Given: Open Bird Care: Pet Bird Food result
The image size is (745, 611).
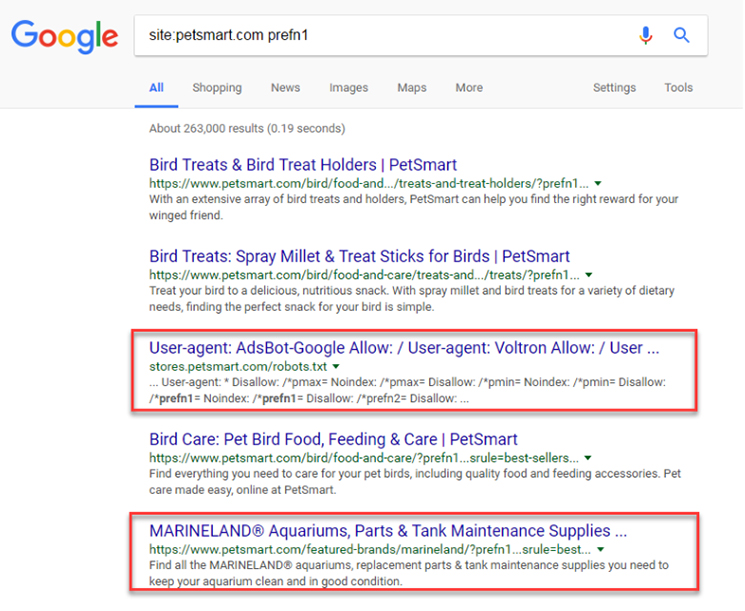Looking at the screenshot, I should (334, 439).
